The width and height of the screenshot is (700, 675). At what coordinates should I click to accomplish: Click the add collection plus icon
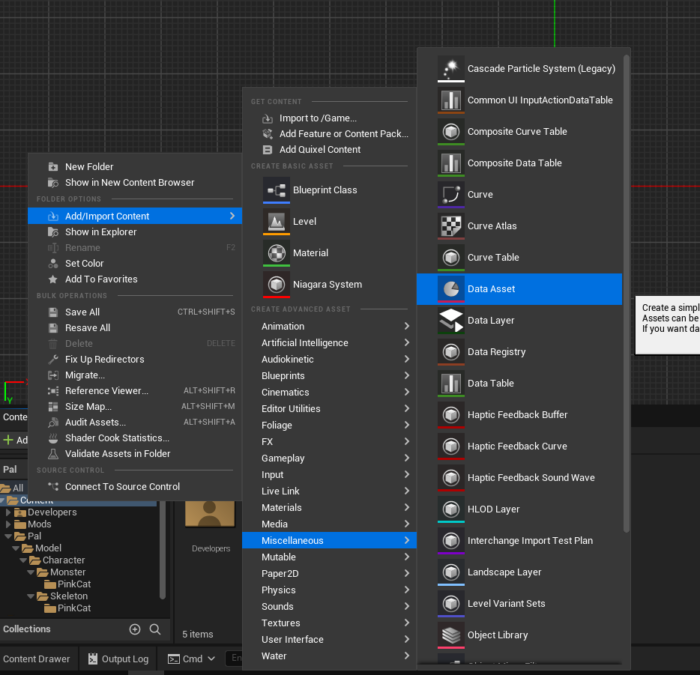point(134,629)
